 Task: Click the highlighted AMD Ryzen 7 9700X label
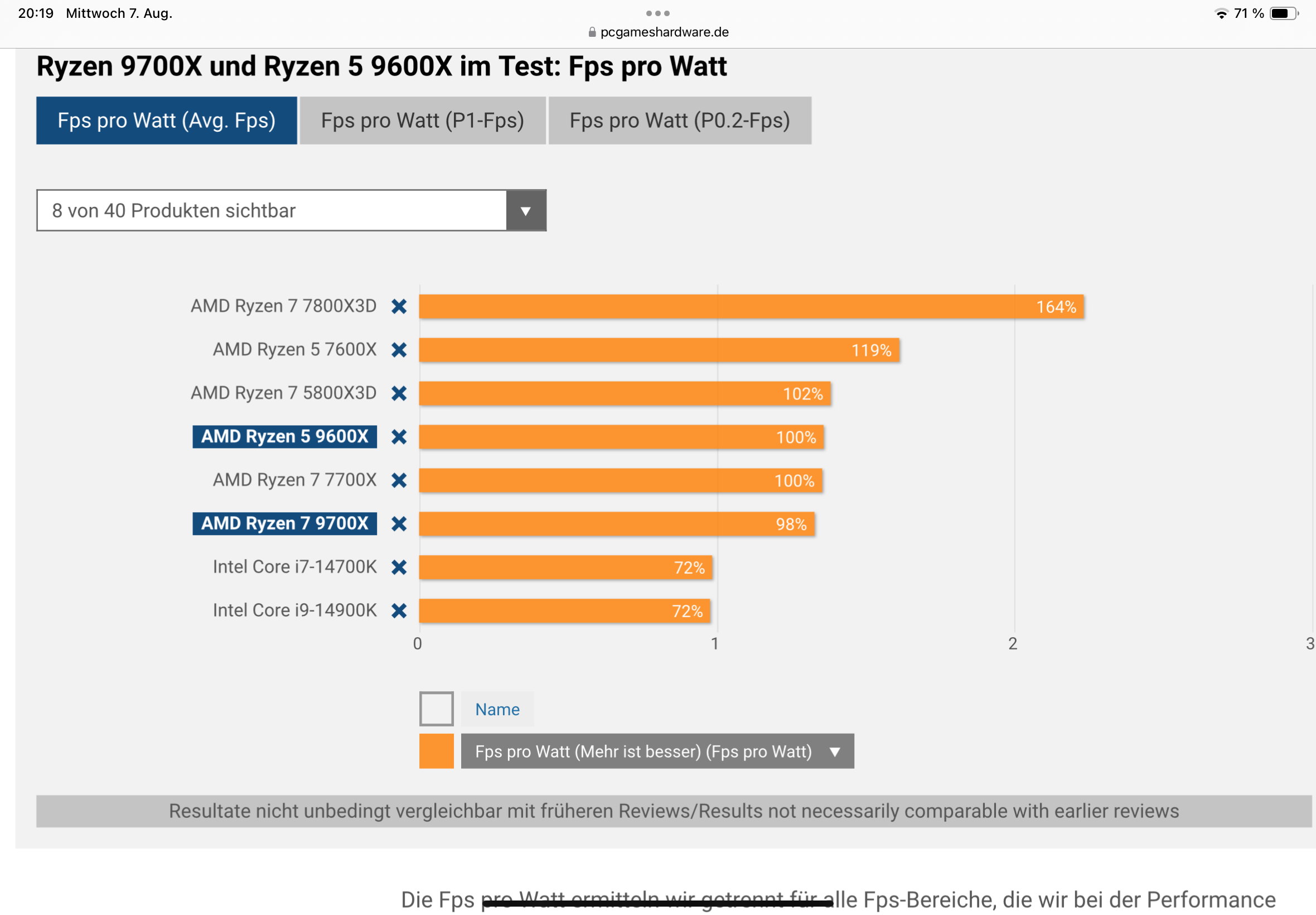284,523
